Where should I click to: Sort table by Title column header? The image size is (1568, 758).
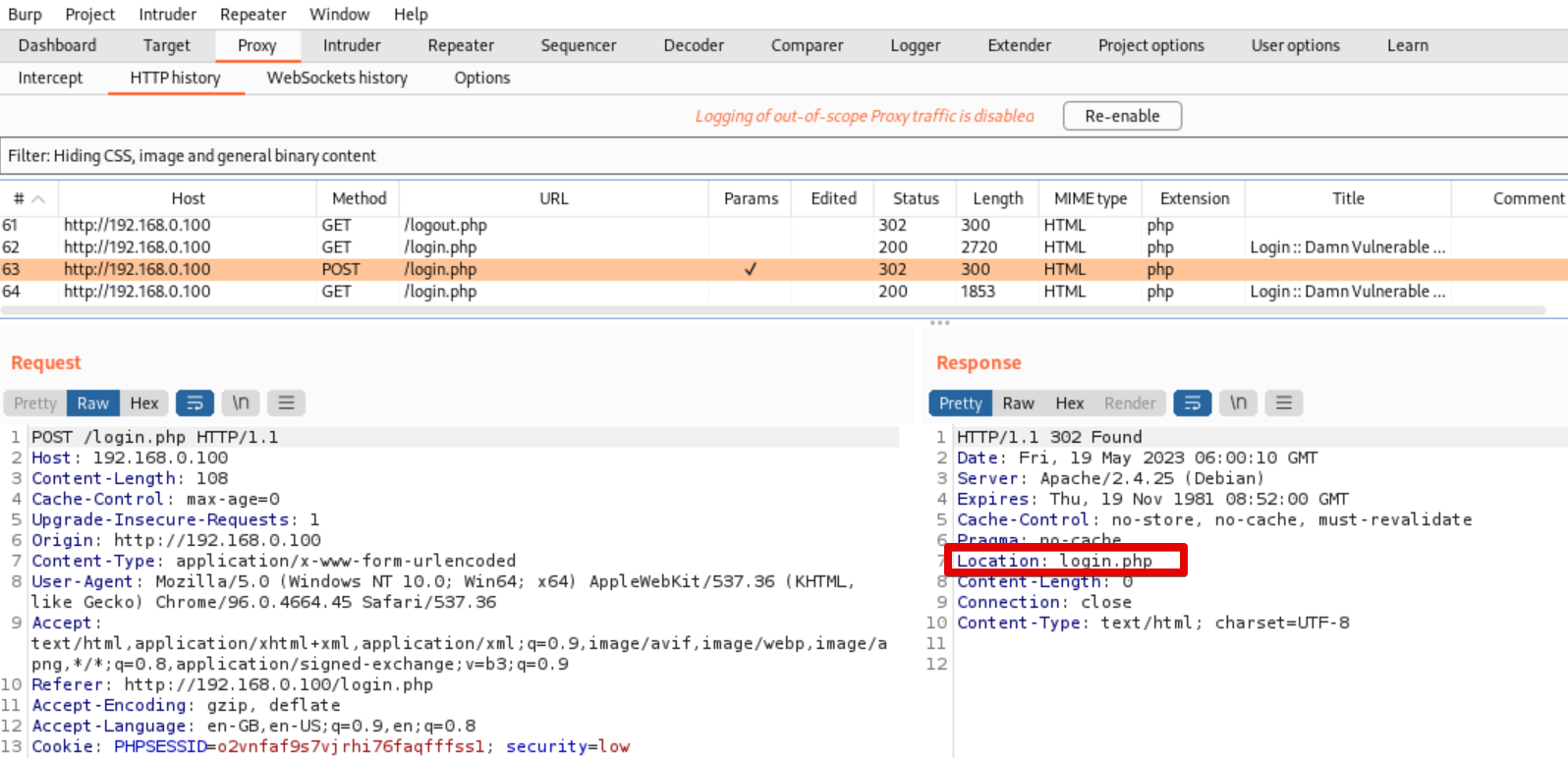tap(1348, 198)
